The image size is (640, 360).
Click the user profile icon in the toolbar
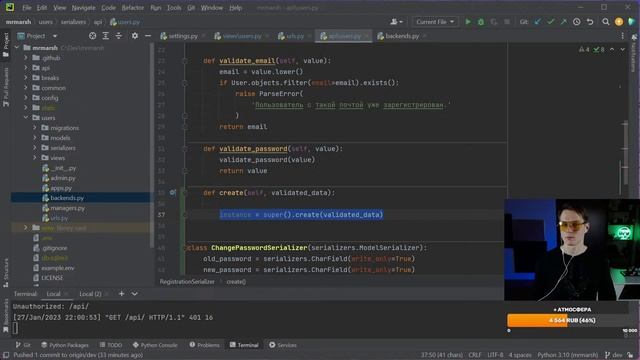click(396, 22)
